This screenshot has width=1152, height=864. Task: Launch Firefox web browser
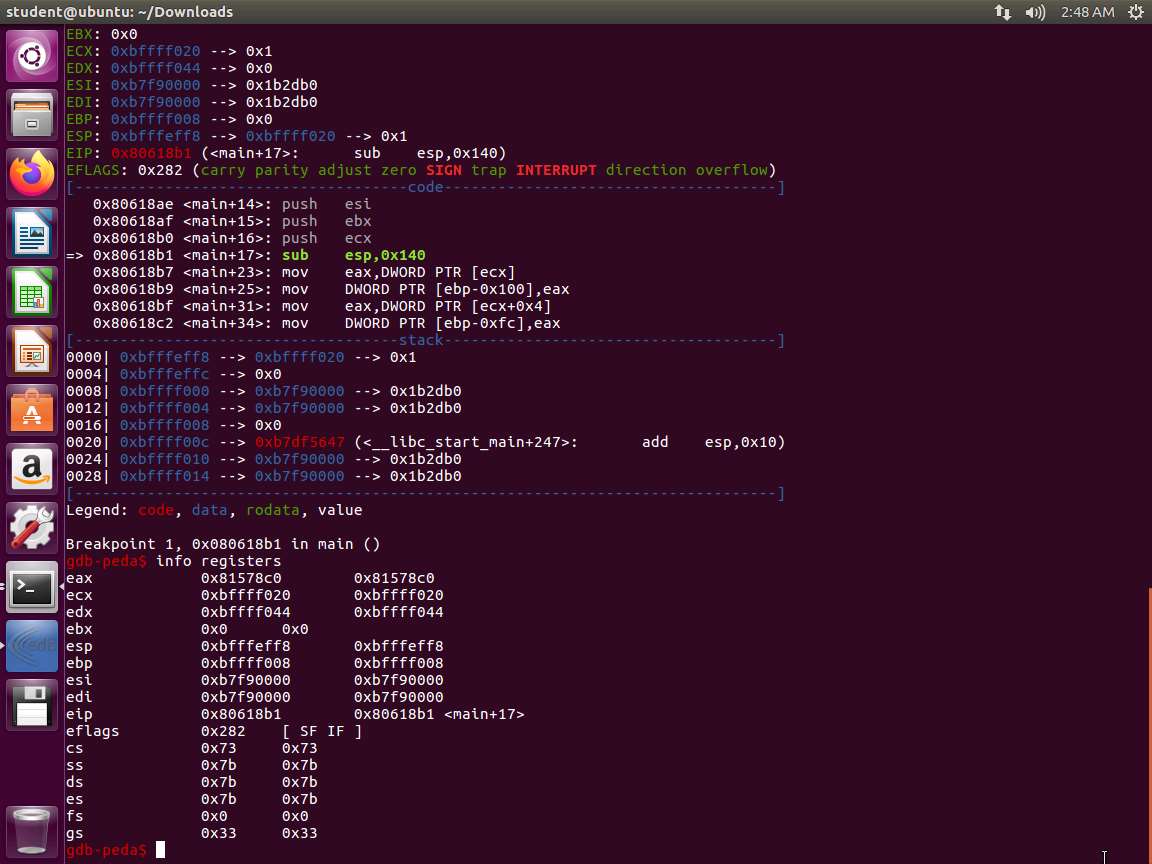point(32,174)
